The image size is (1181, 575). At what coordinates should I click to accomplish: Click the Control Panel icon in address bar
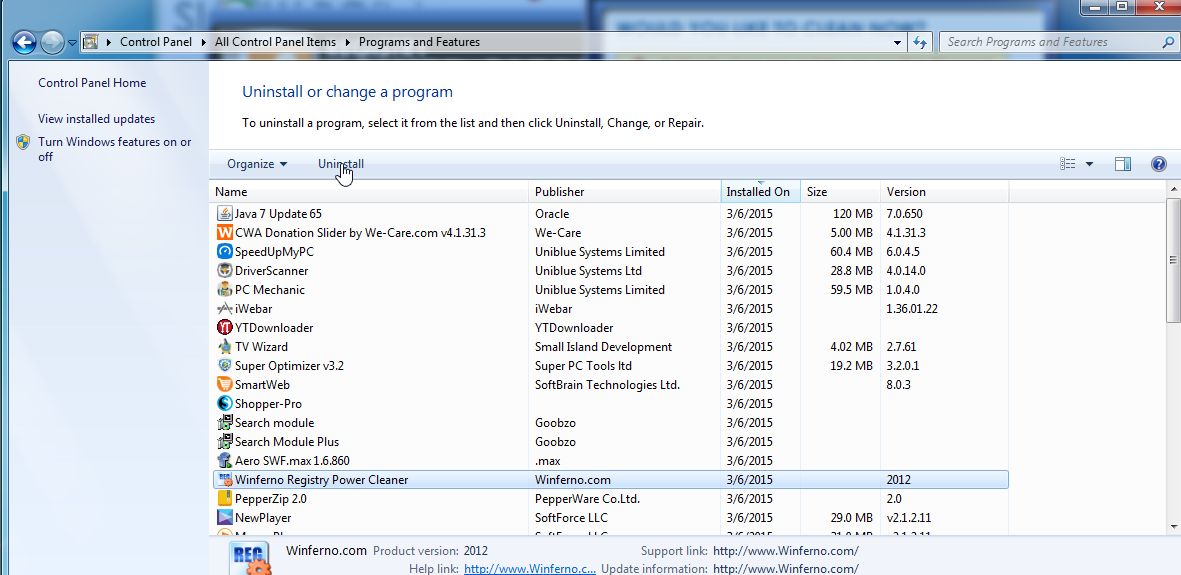click(x=90, y=42)
